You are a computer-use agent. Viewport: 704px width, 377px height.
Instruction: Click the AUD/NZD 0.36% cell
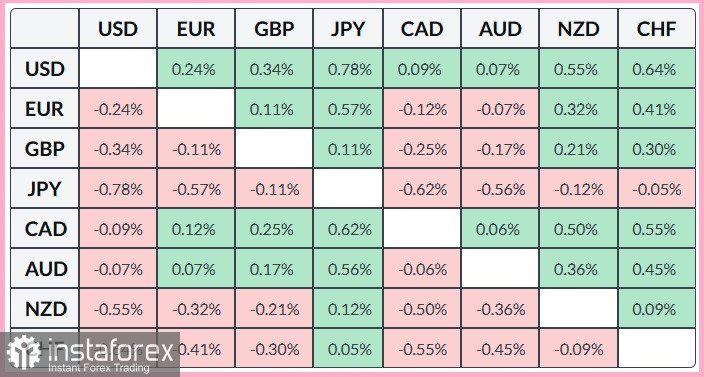pyautogui.click(x=578, y=269)
